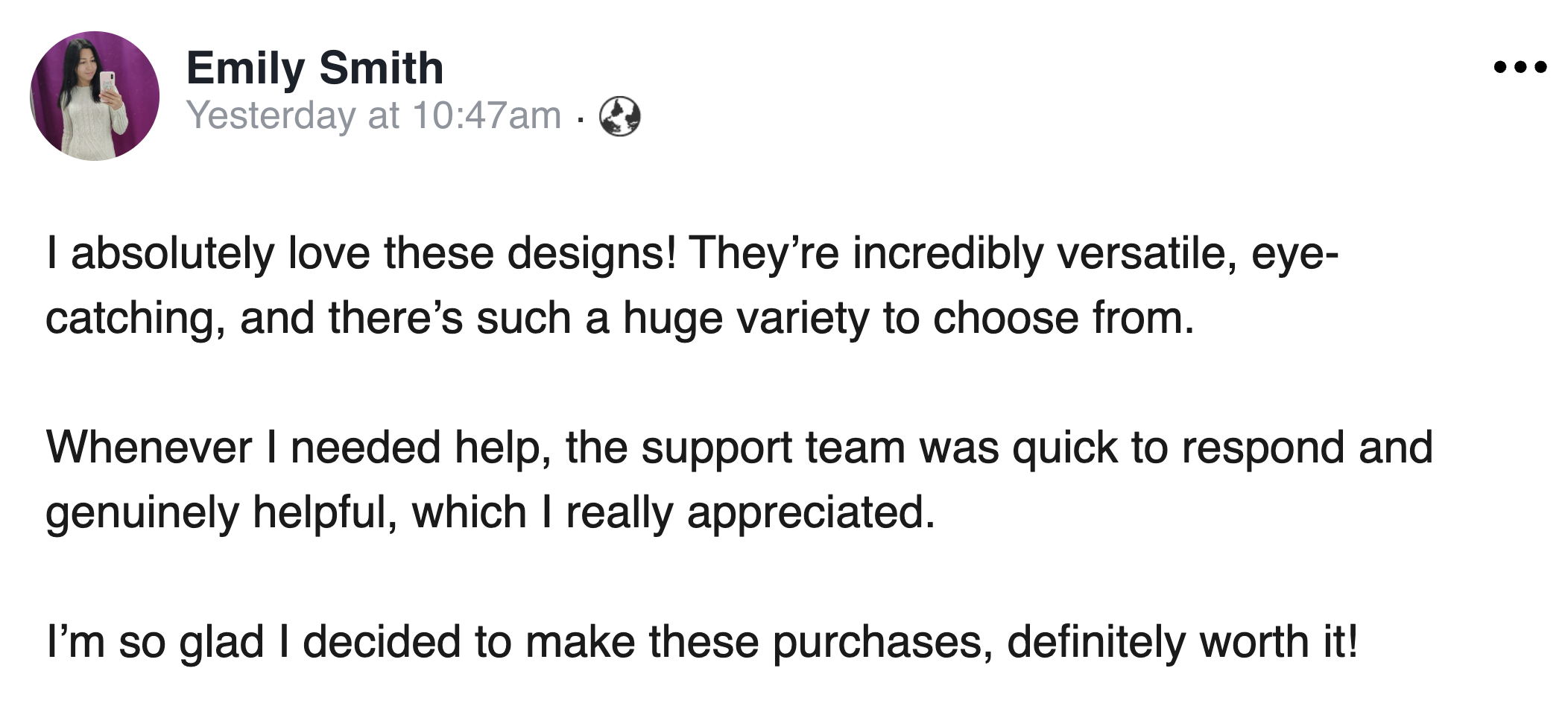This screenshot has height=706, width=1568.
Task: Click the words "choose from."
Action: [x=1063, y=318]
